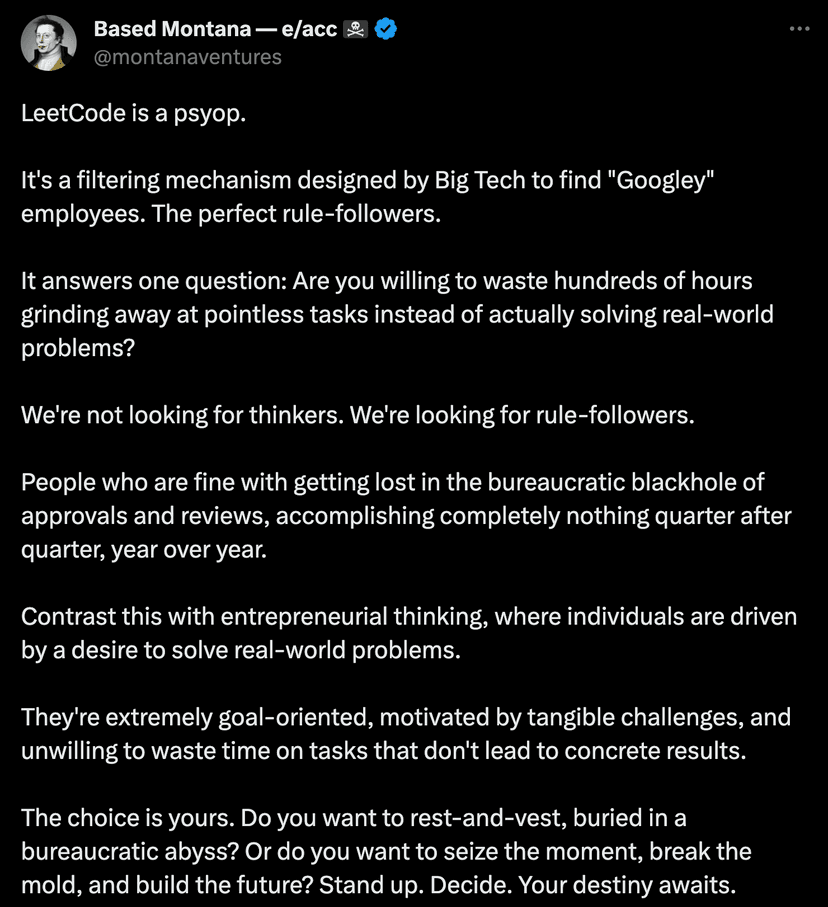Click the blue verified checkmark badge
The height and width of the screenshot is (907, 828).
click(x=386, y=30)
